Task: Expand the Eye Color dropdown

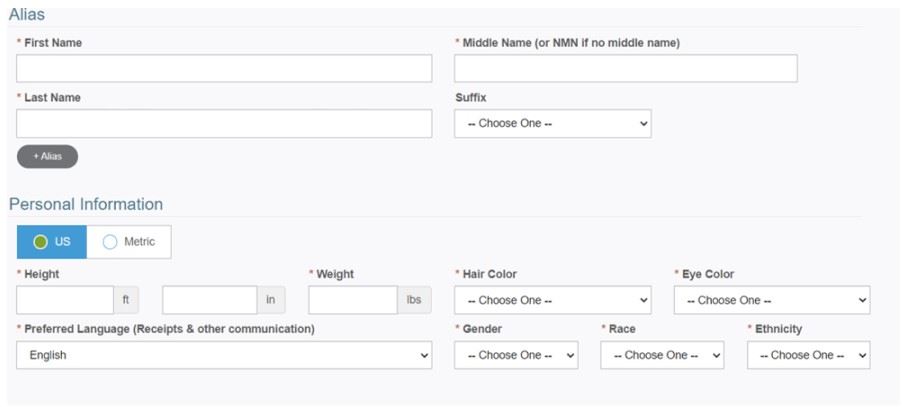Action: point(771,300)
